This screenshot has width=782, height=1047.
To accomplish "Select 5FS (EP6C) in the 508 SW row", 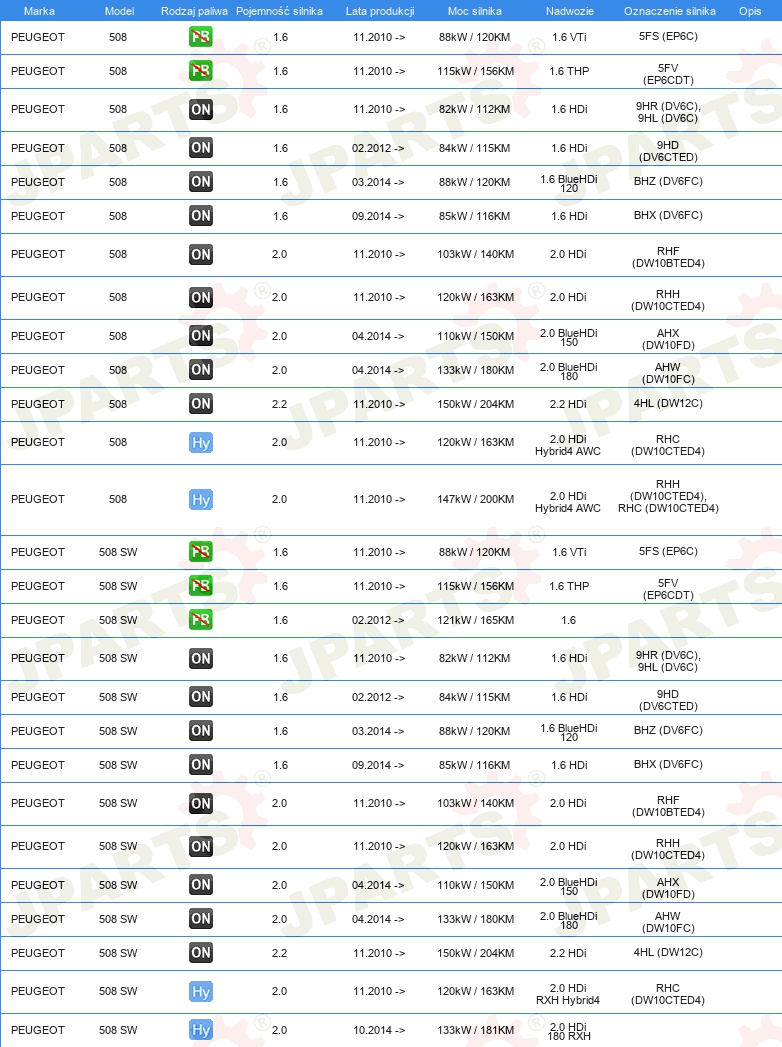I will click(668, 552).
